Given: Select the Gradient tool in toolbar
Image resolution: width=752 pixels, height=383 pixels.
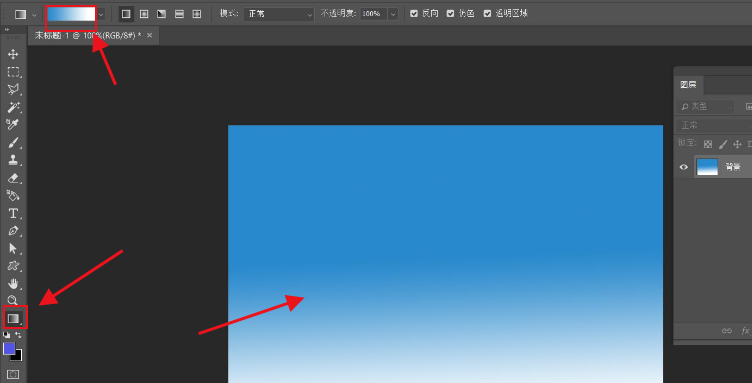Looking at the screenshot, I should (13, 317).
